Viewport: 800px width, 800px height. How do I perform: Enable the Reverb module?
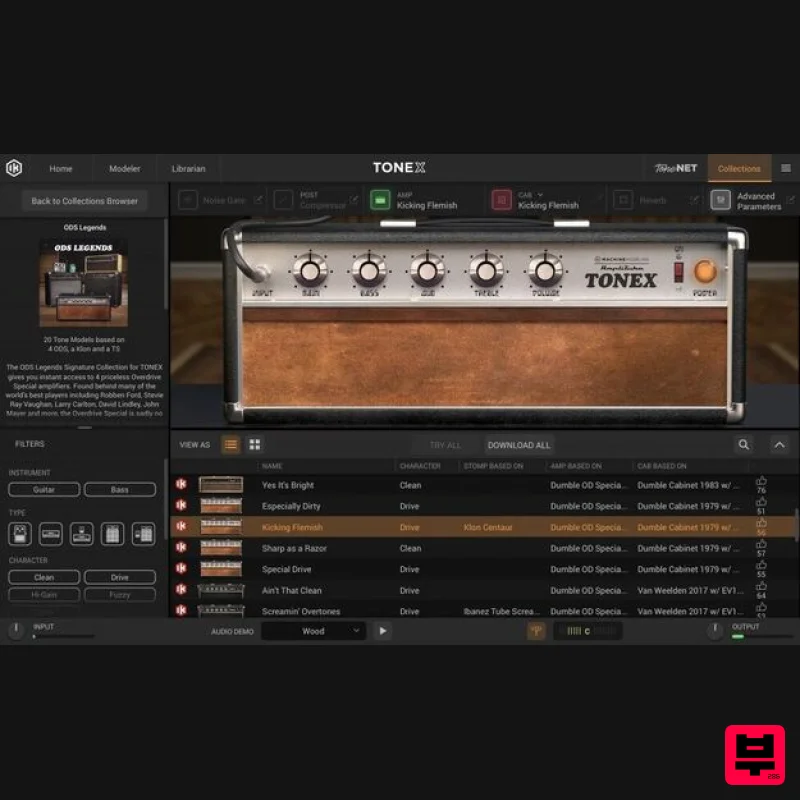(x=623, y=200)
